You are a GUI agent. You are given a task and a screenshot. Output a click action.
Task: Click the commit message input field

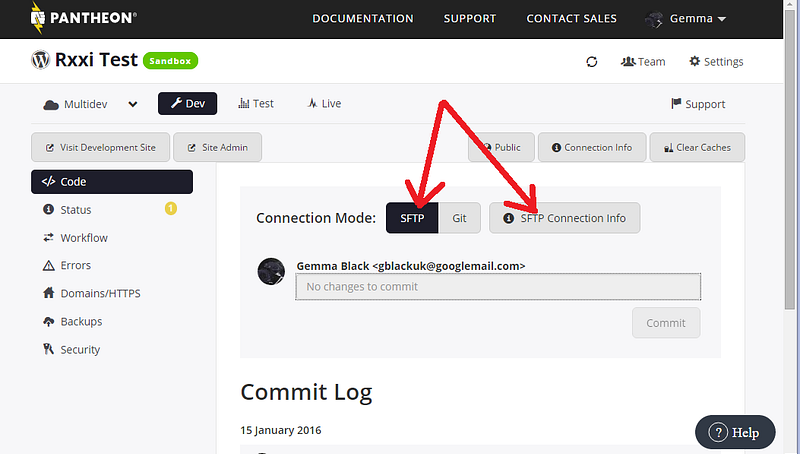click(x=498, y=287)
